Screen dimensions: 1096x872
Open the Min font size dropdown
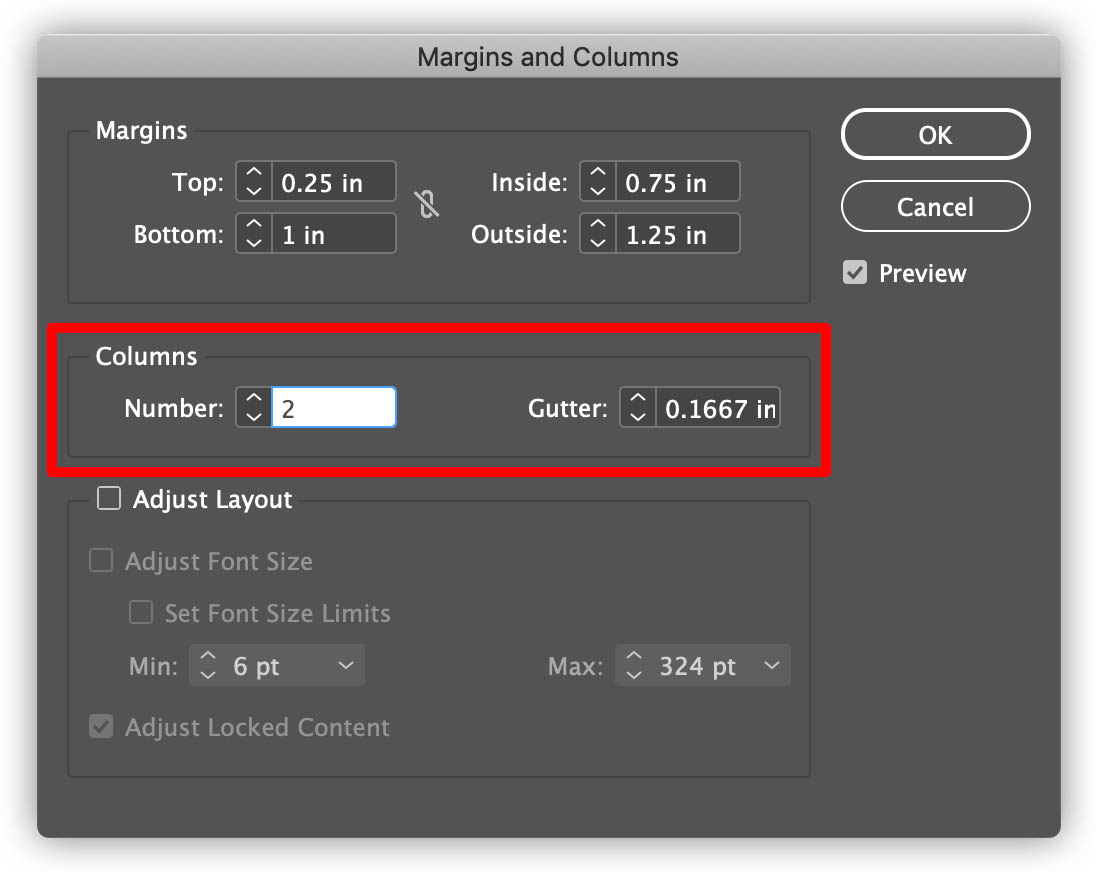[x=345, y=666]
